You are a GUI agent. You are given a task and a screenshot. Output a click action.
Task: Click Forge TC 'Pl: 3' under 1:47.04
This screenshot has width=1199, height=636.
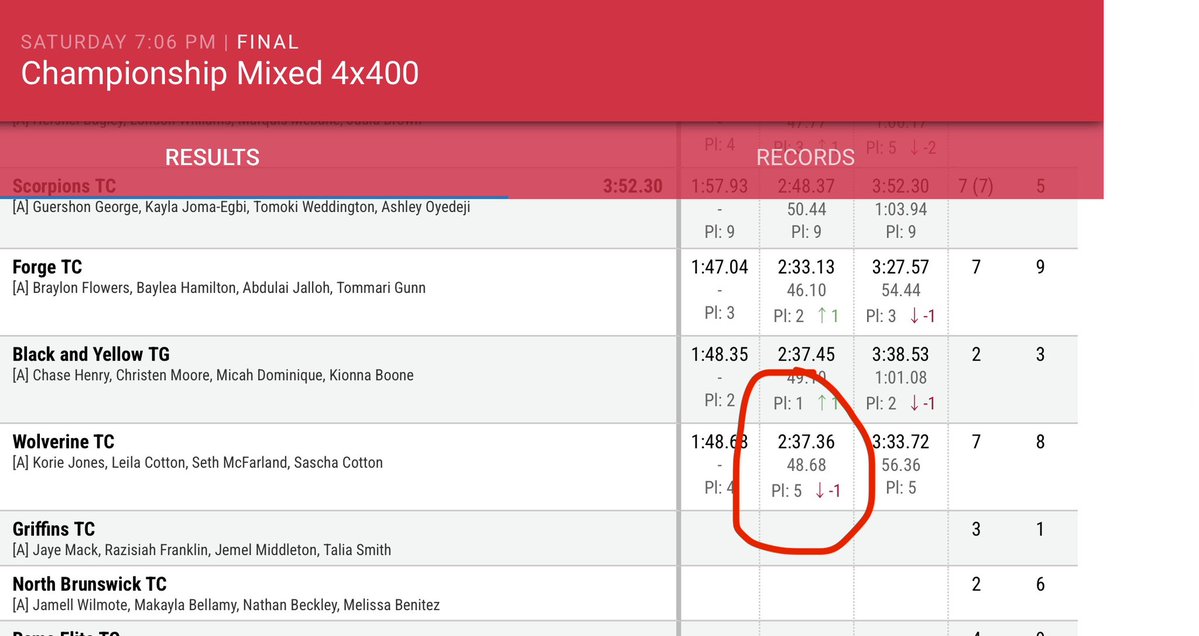tap(720, 313)
